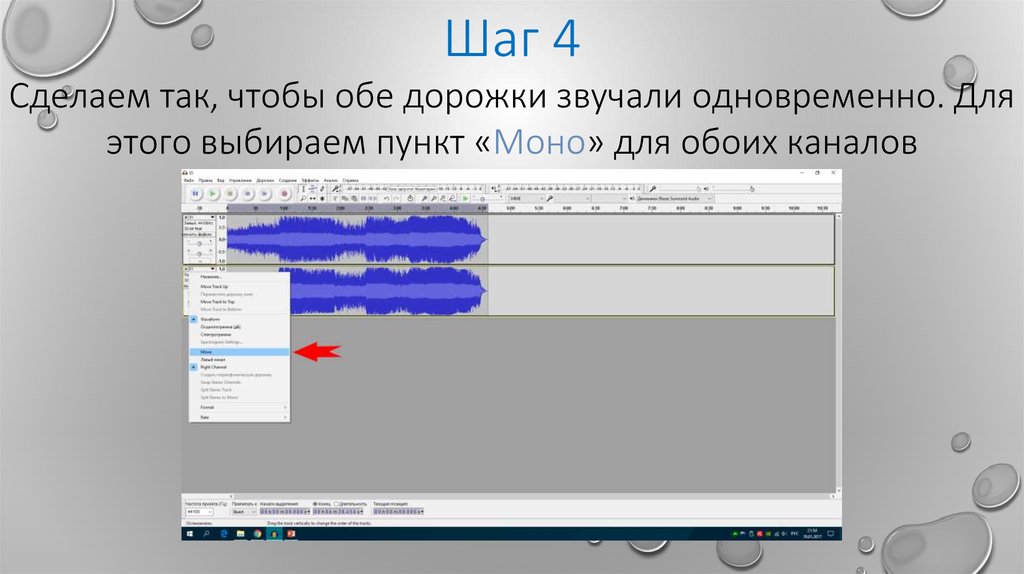
Task: Start recording with the red Record button
Action: tap(284, 193)
